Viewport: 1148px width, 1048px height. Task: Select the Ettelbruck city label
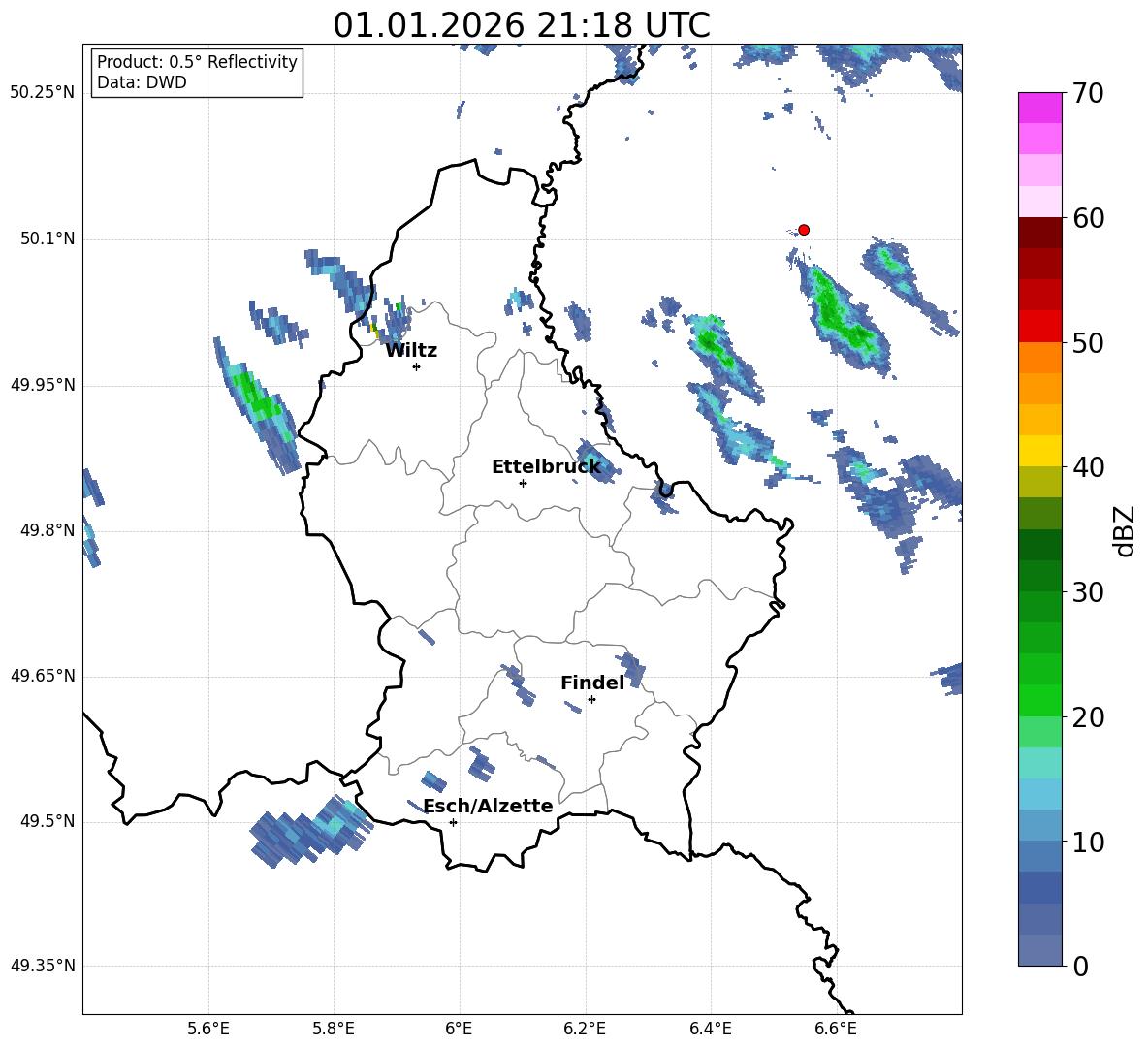546,467
